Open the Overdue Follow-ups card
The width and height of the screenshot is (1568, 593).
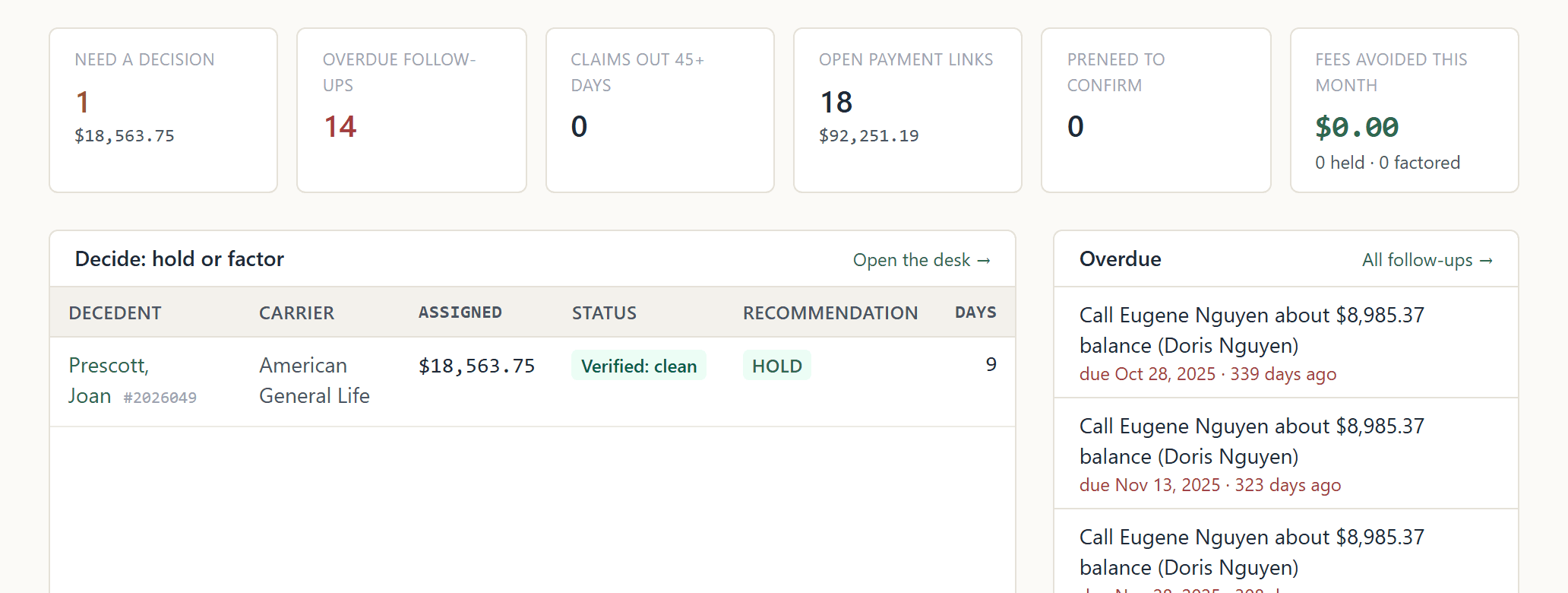(x=412, y=110)
